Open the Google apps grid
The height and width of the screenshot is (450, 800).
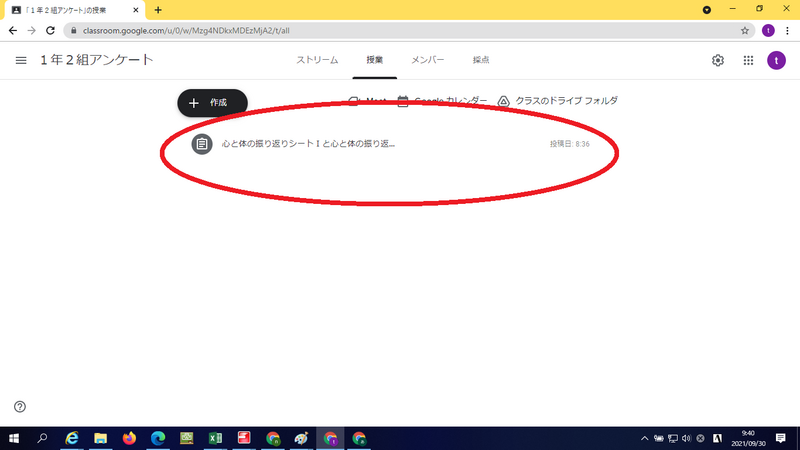point(748,60)
